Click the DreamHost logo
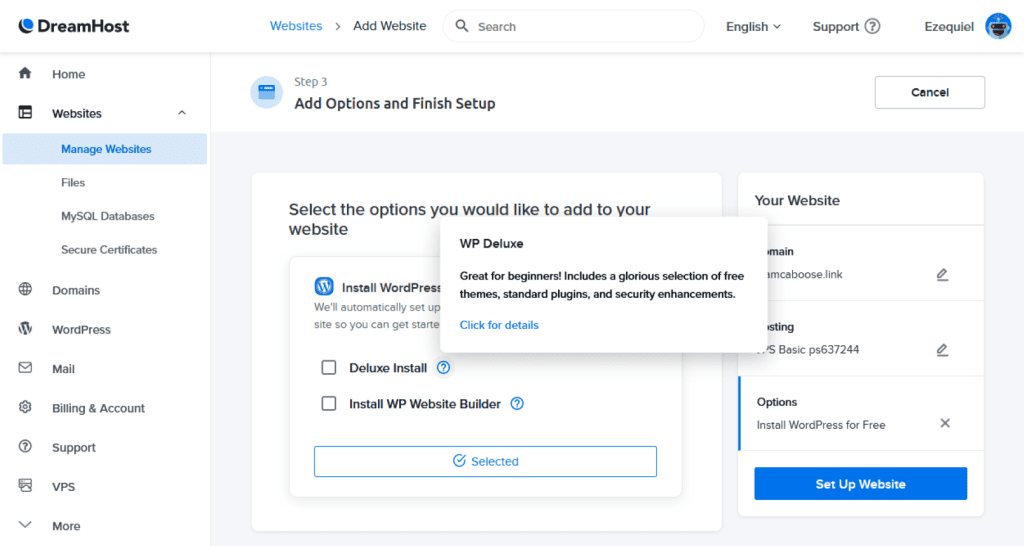Viewport: 1024px width, 546px height. [74, 26]
